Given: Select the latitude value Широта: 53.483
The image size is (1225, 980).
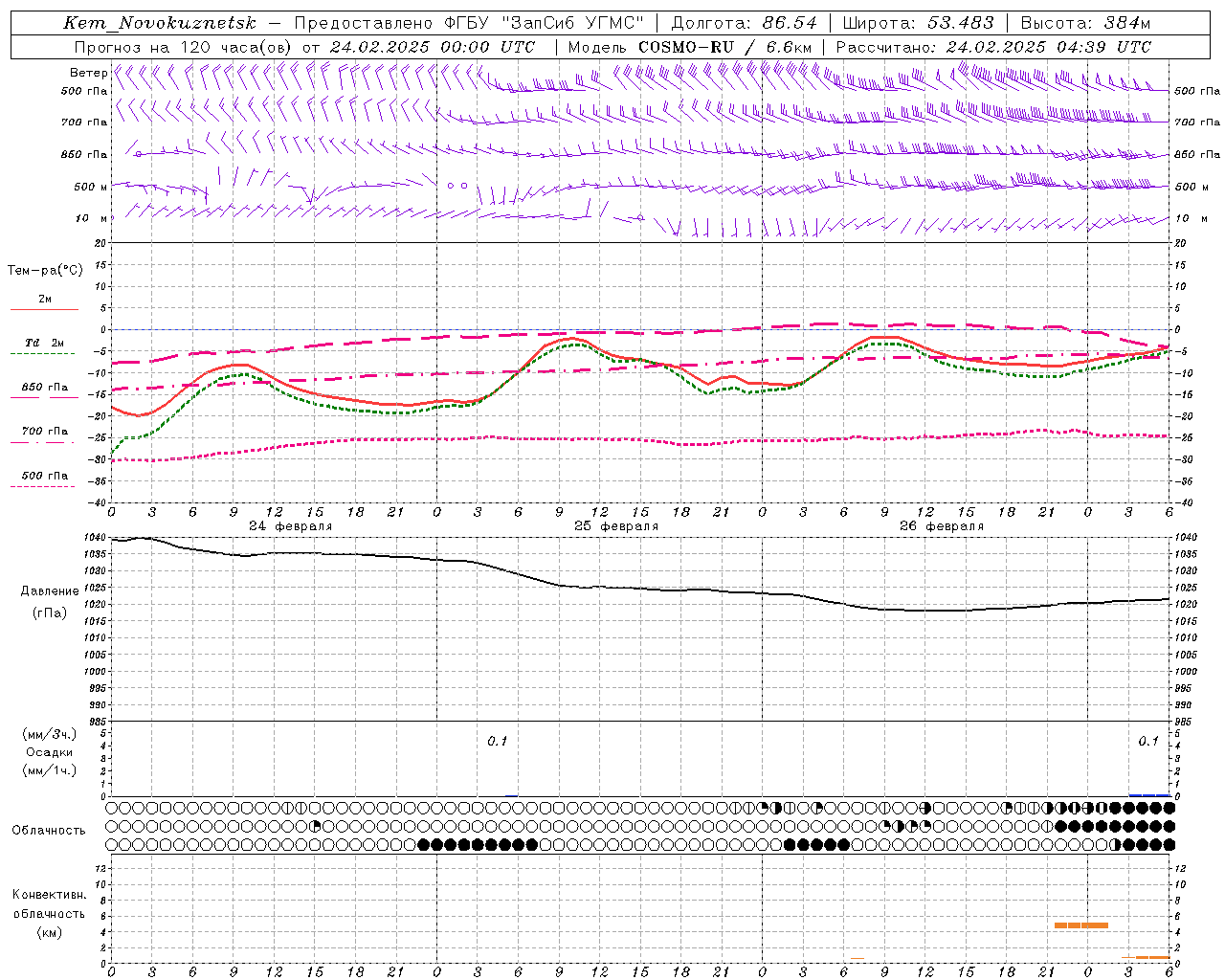Looking at the screenshot, I should (x=918, y=23).
